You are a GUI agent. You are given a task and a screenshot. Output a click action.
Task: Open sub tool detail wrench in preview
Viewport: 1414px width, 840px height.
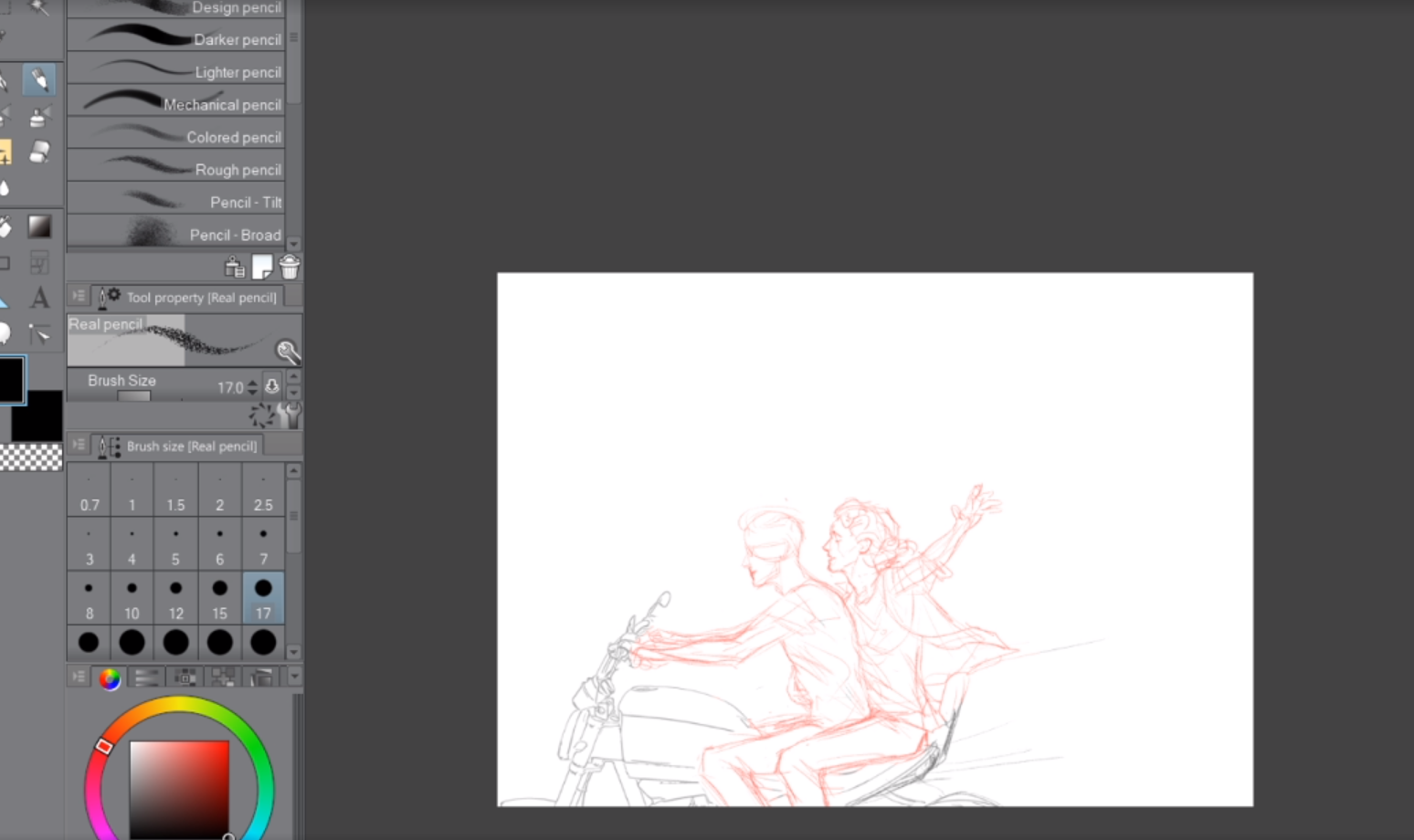click(288, 352)
